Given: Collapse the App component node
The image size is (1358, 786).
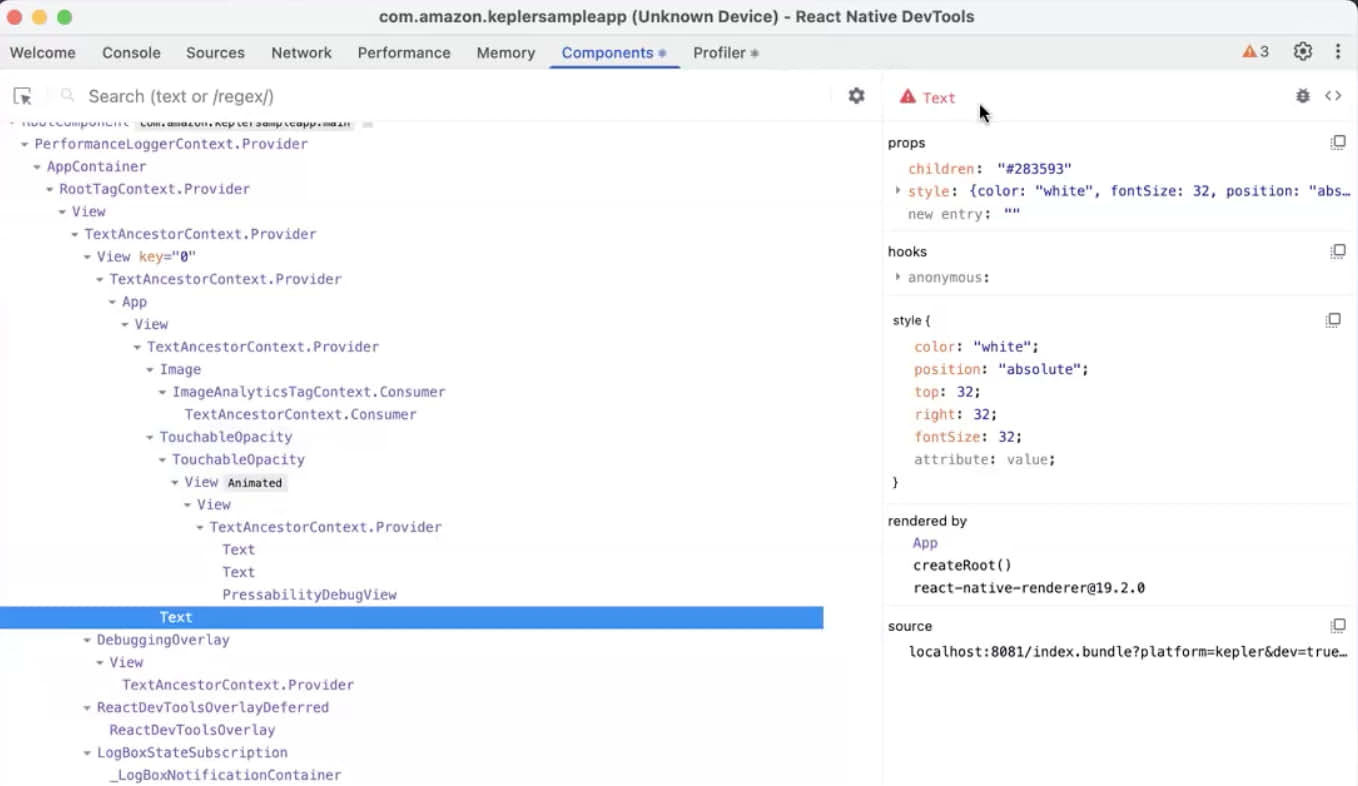Looking at the screenshot, I should pos(113,302).
